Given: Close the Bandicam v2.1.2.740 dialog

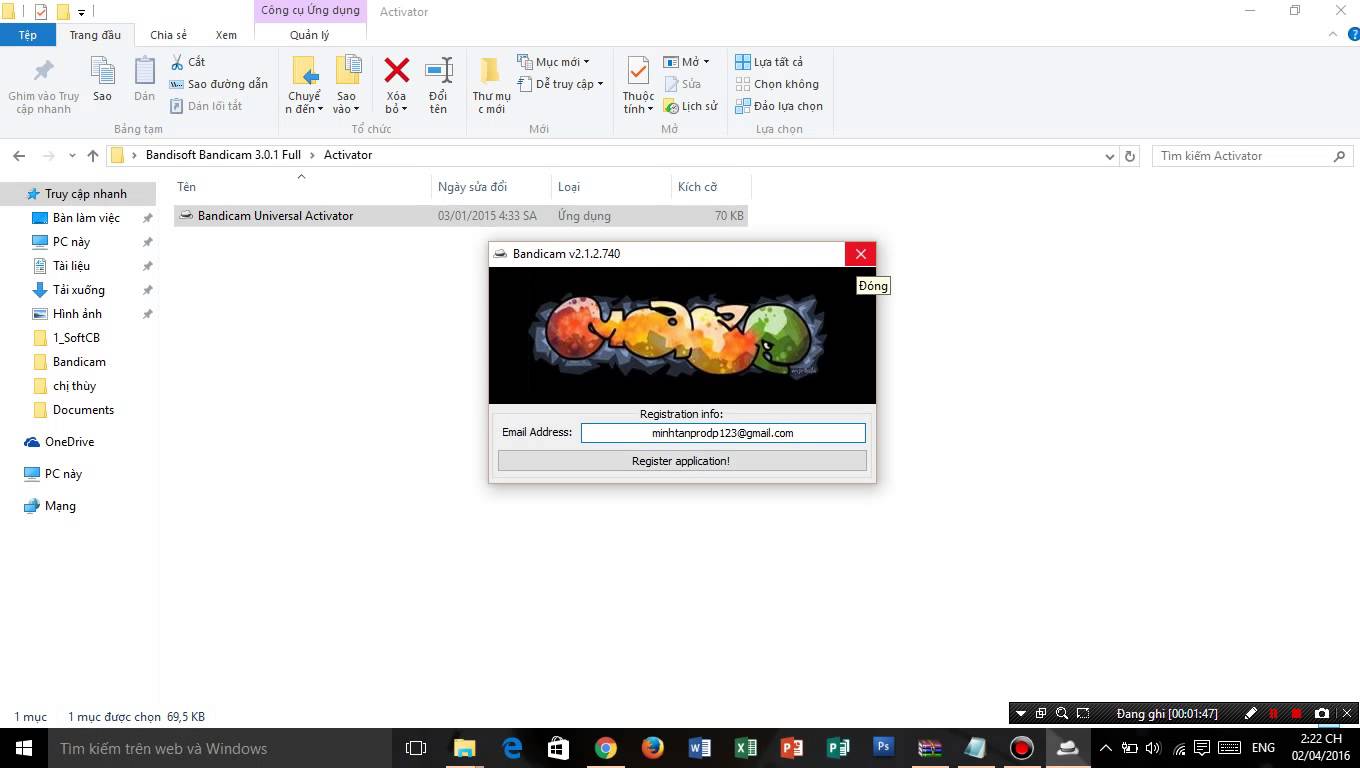Looking at the screenshot, I should pos(860,254).
